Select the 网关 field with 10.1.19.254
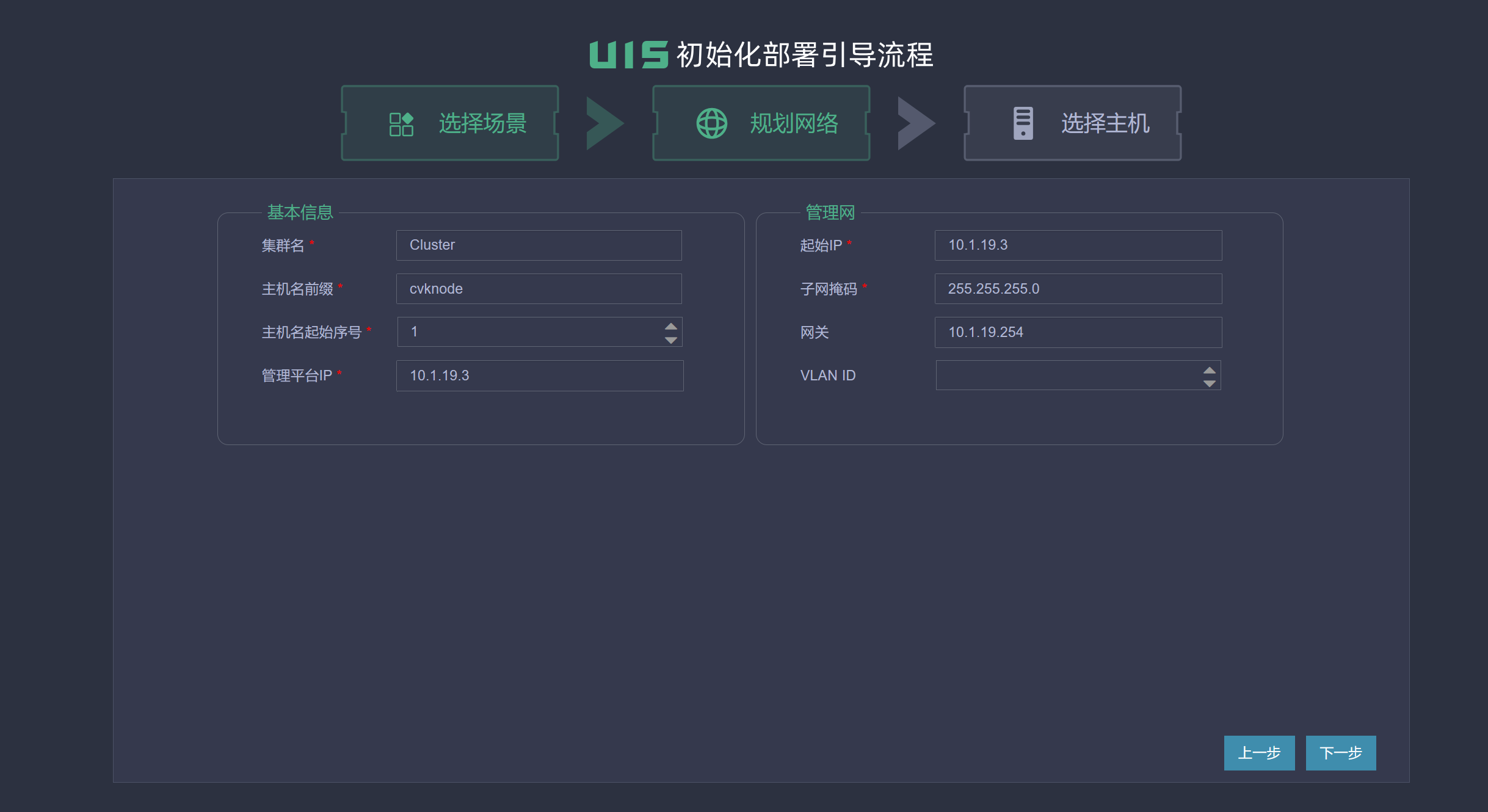Image resolution: width=1488 pixels, height=812 pixels. (x=1078, y=332)
